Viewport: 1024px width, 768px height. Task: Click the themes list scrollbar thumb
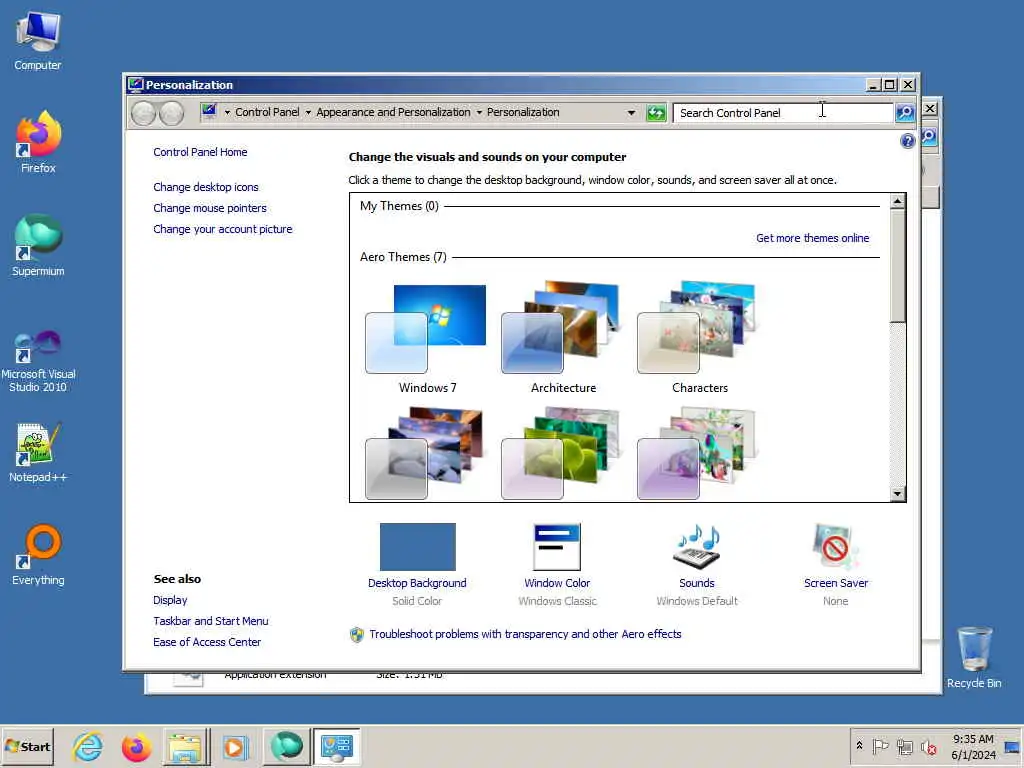tap(897, 265)
